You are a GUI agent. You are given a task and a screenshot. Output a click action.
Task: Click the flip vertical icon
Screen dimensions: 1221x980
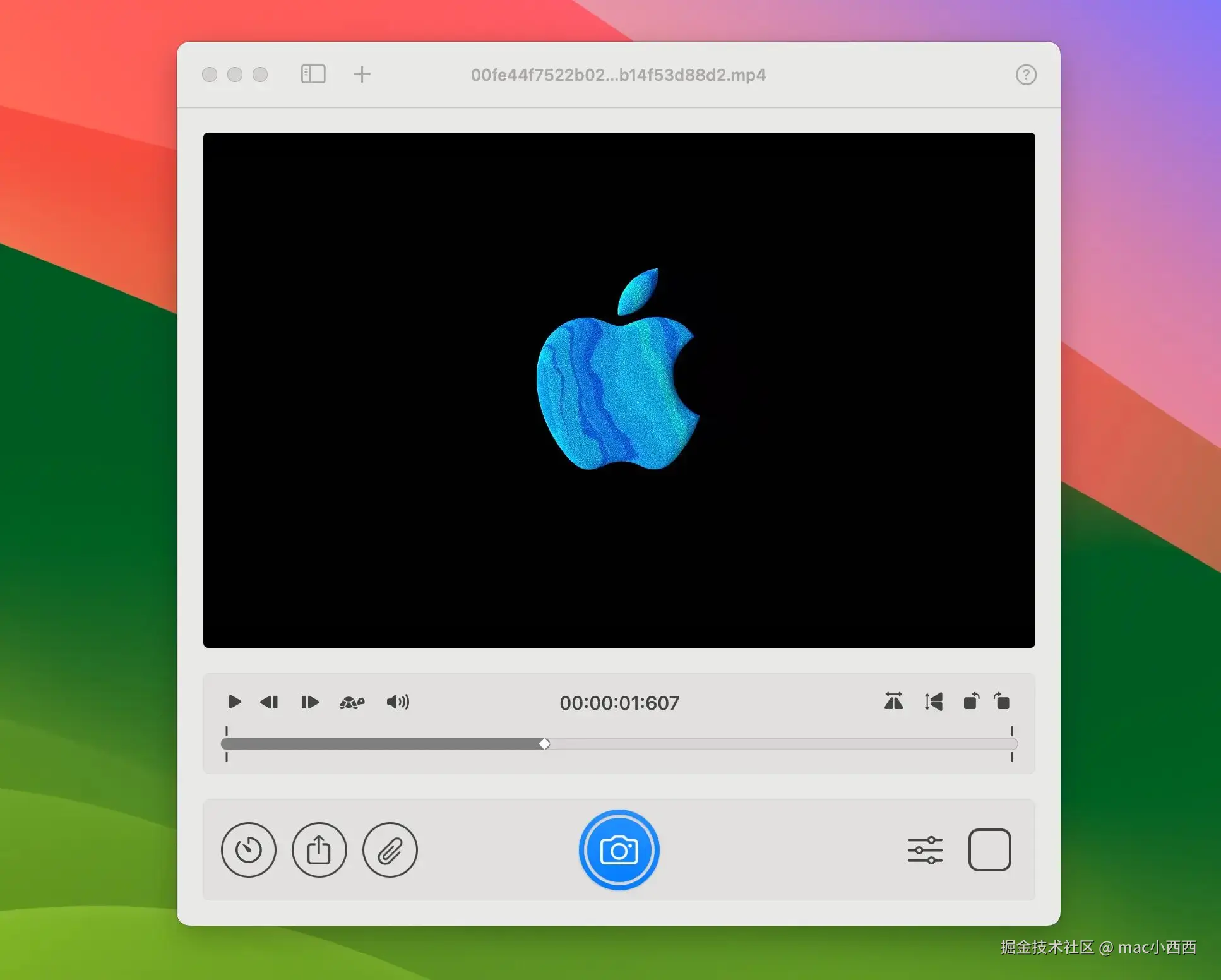click(933, 702)
